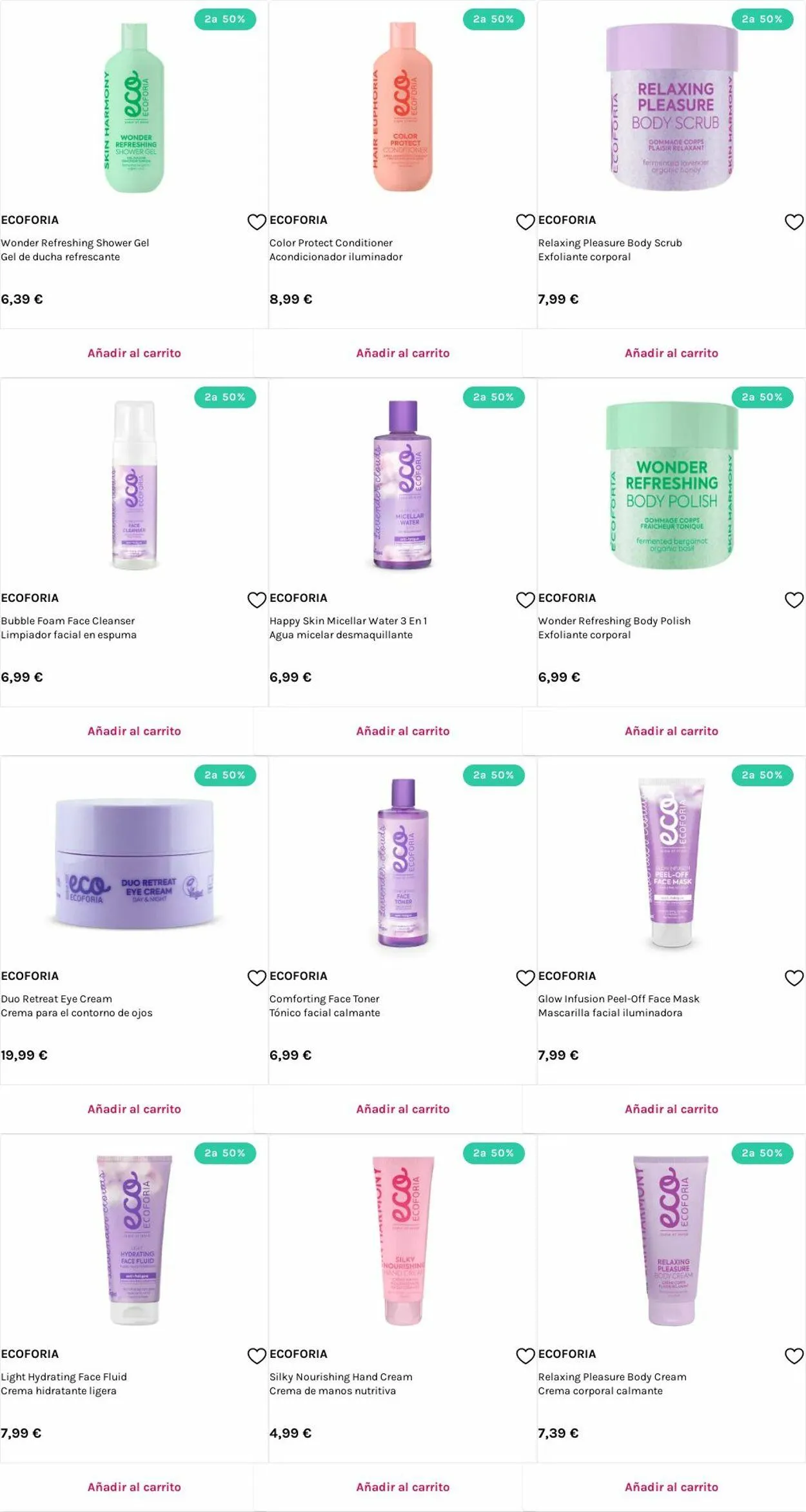
Task: Like Wonder Refreshing Body Polish heart icon
Action: (x=794, y=600)
